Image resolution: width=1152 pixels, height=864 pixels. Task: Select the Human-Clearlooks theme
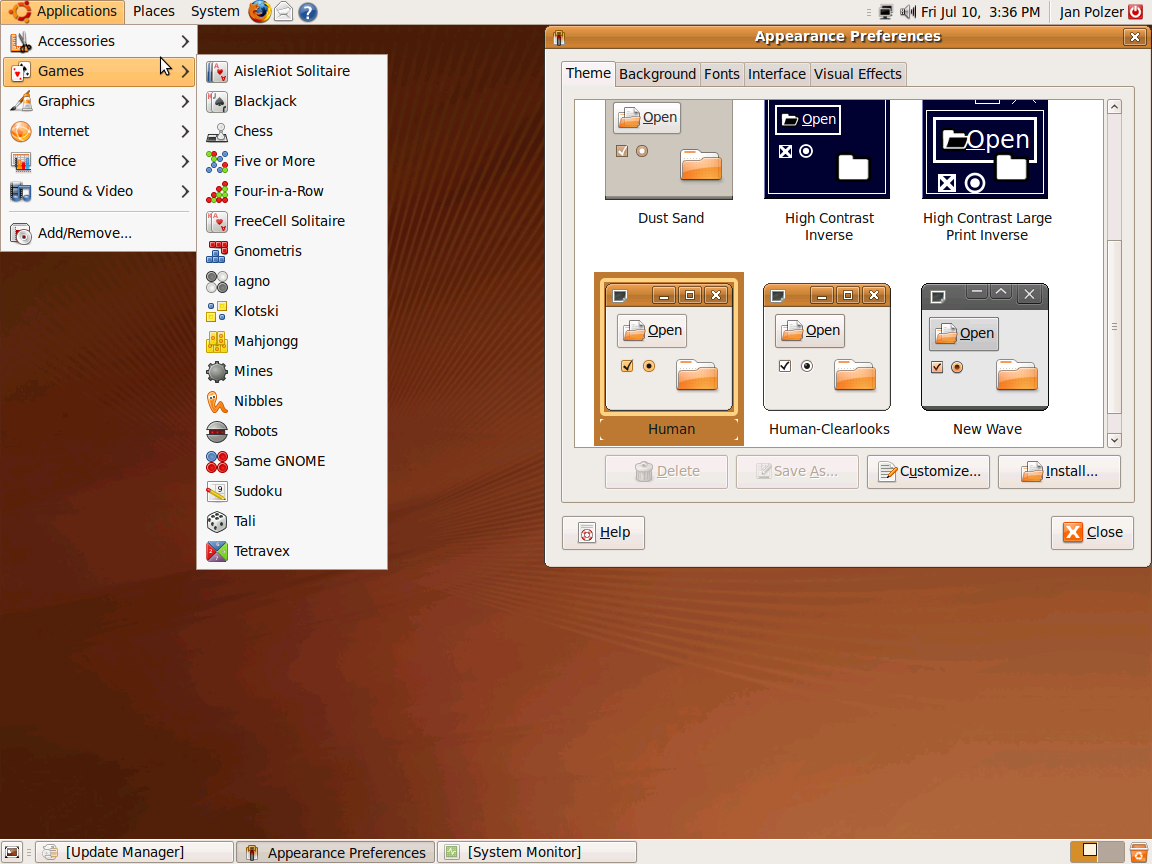pyautogui.click(x=827, y=360)
